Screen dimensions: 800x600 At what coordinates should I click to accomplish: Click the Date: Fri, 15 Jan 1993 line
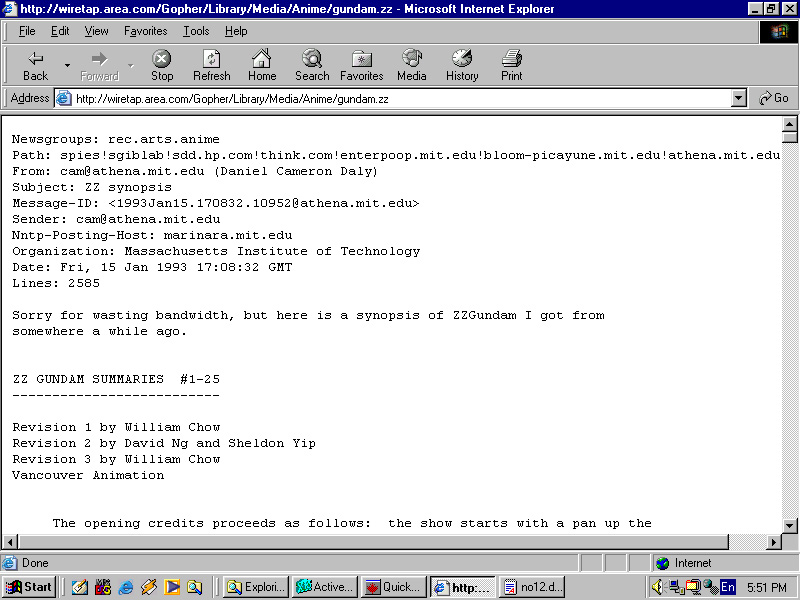click(152, 267)
